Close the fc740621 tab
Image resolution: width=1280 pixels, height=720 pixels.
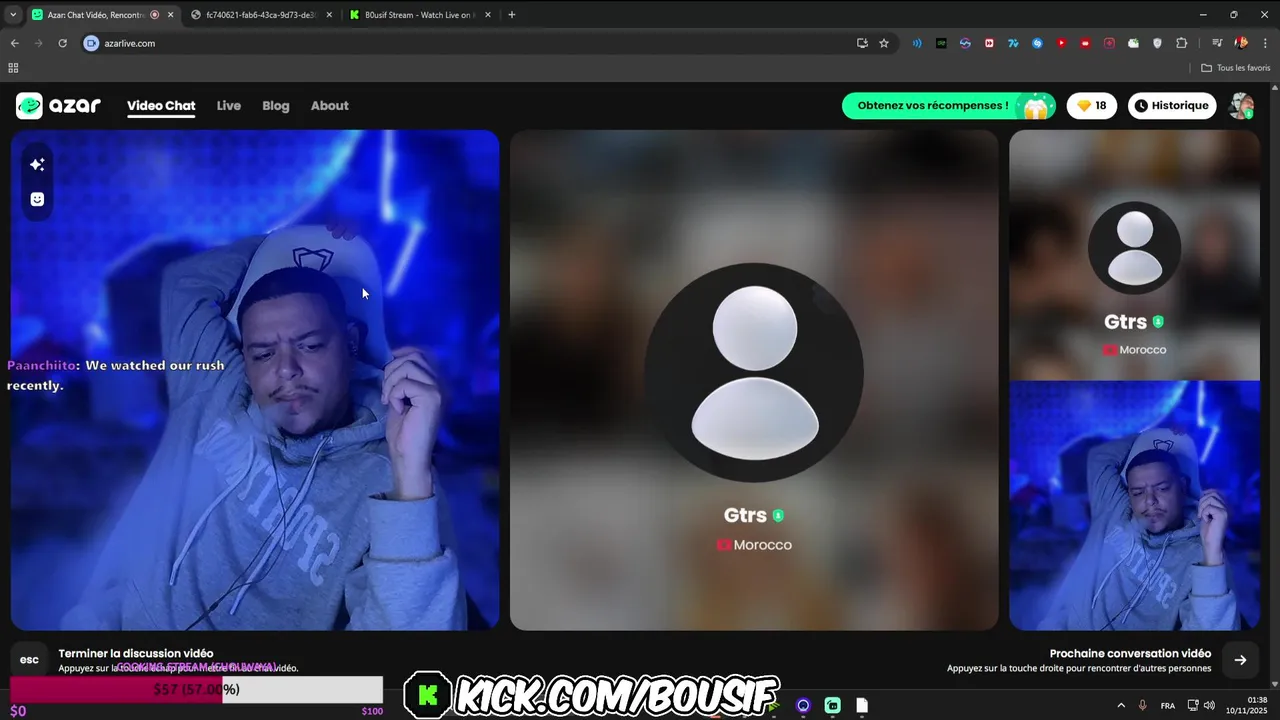329,15
